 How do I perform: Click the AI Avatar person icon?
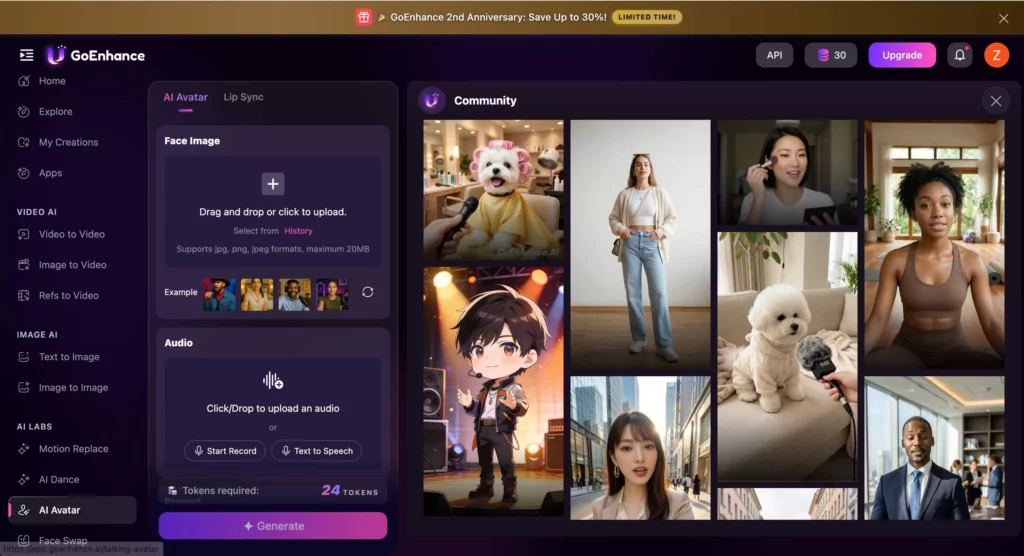[x=24, y=510]
